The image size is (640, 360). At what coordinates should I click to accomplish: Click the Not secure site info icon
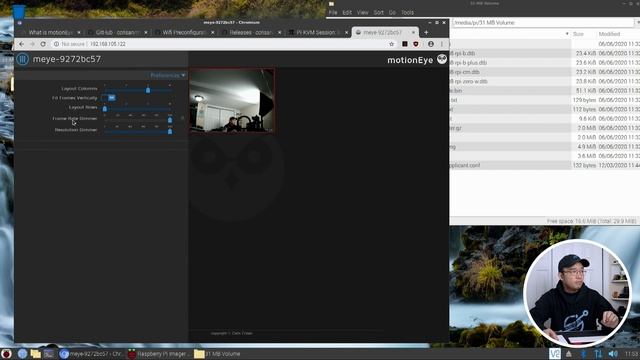click(x=56, y=44)
